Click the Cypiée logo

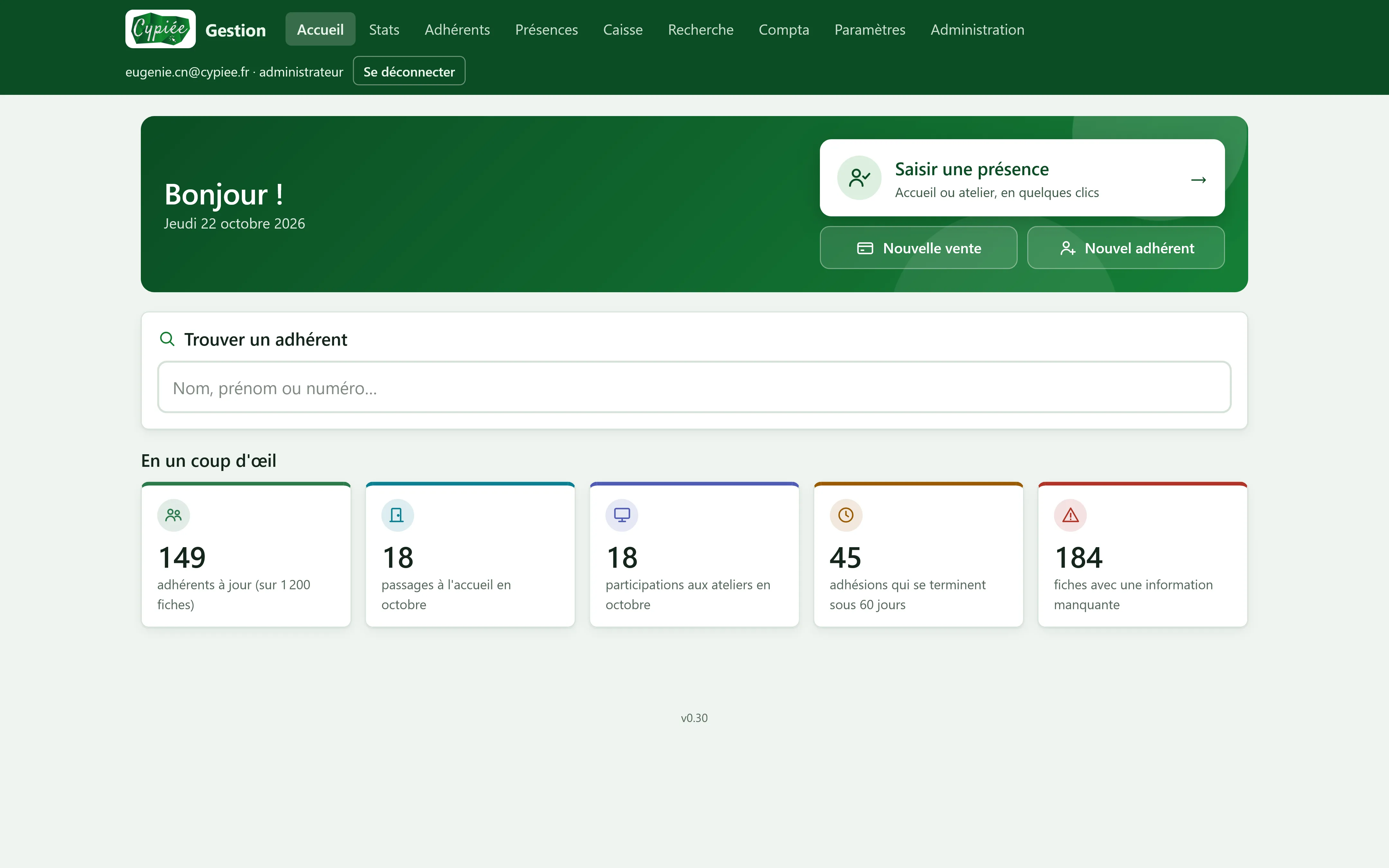pyautogui.click(x=160, y=29)
